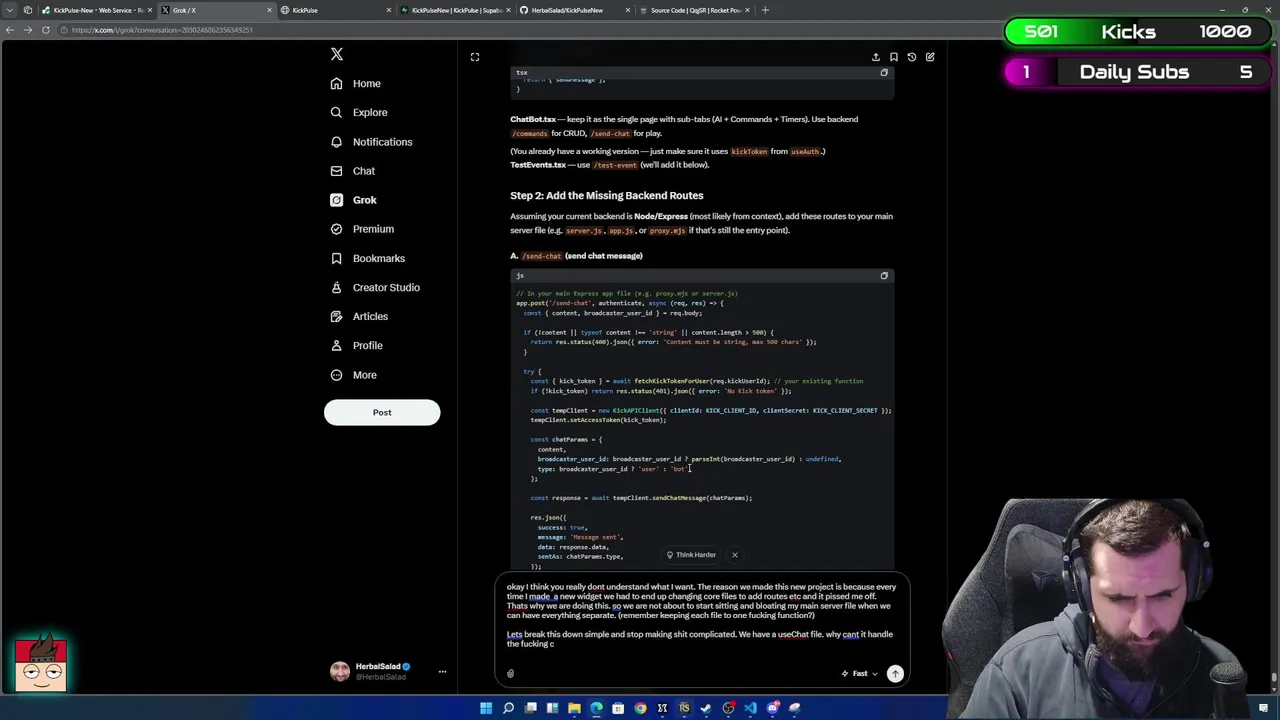Open Discord from the taskbar
Screen dimensions: 1280x720
click(x=773, y=708)
